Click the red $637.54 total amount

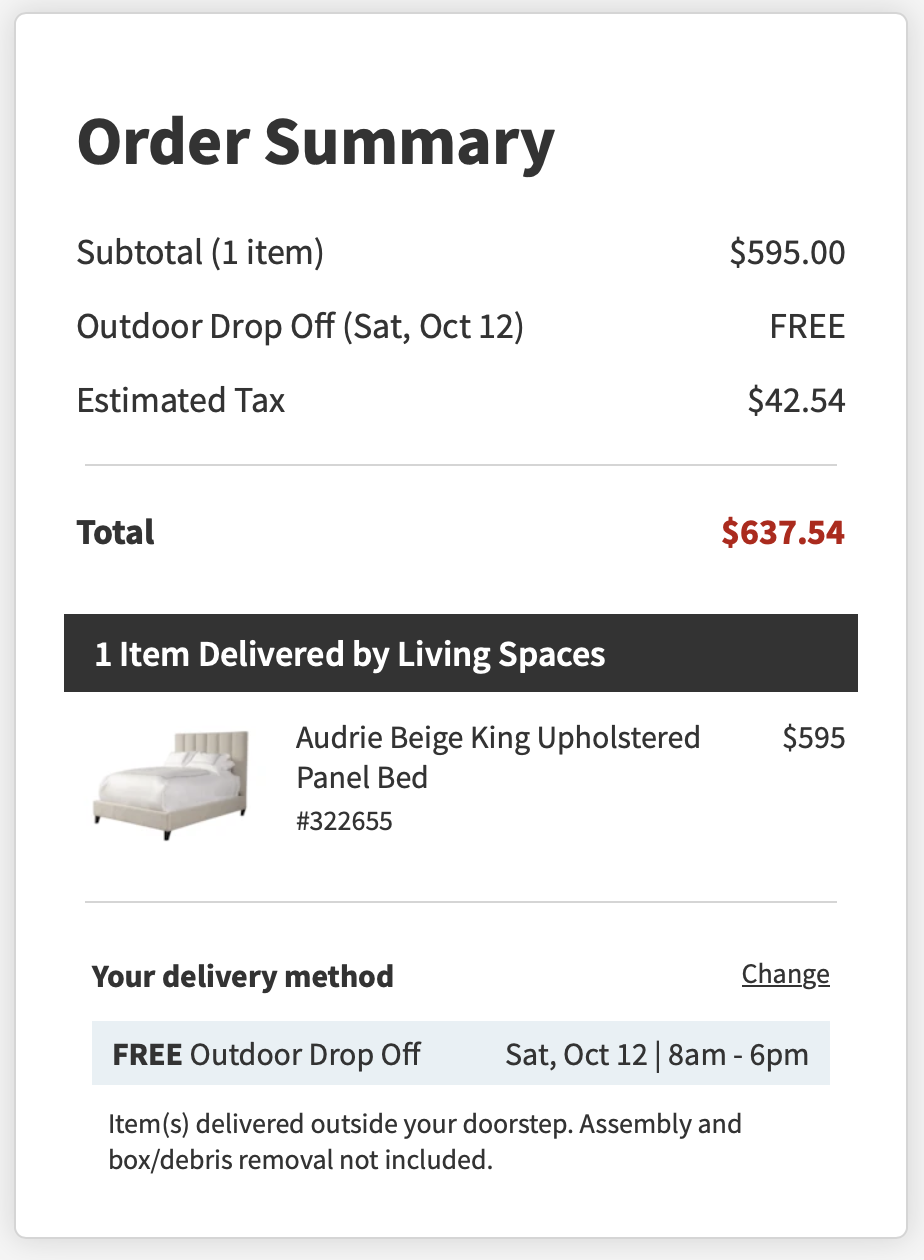pyautogui.click(x=783, y=532)
